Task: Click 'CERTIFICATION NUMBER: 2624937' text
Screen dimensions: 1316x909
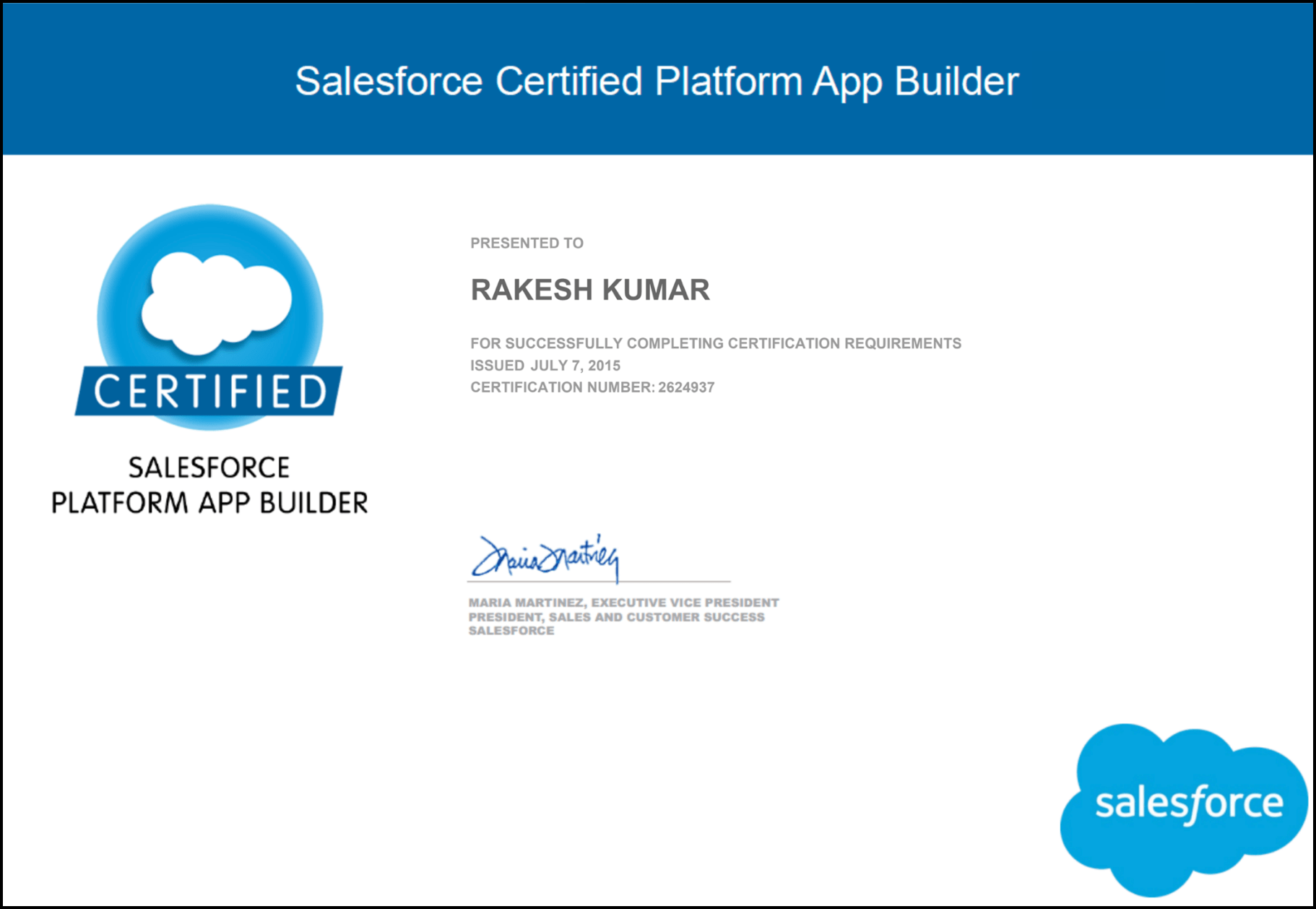Action: pyautogui.click(x=592, y=387)
